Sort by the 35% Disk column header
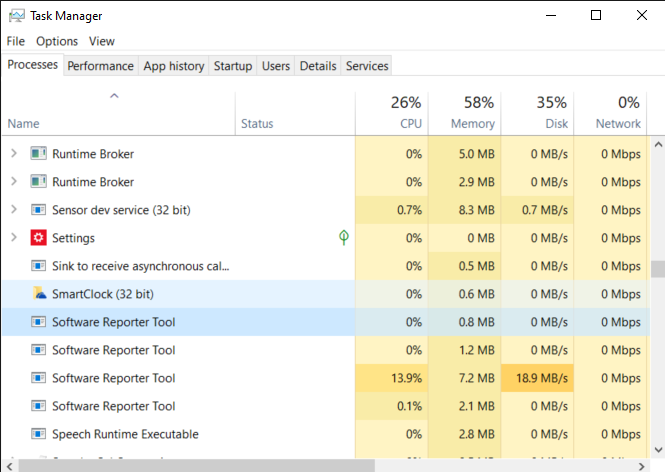 tap(538, 113)
